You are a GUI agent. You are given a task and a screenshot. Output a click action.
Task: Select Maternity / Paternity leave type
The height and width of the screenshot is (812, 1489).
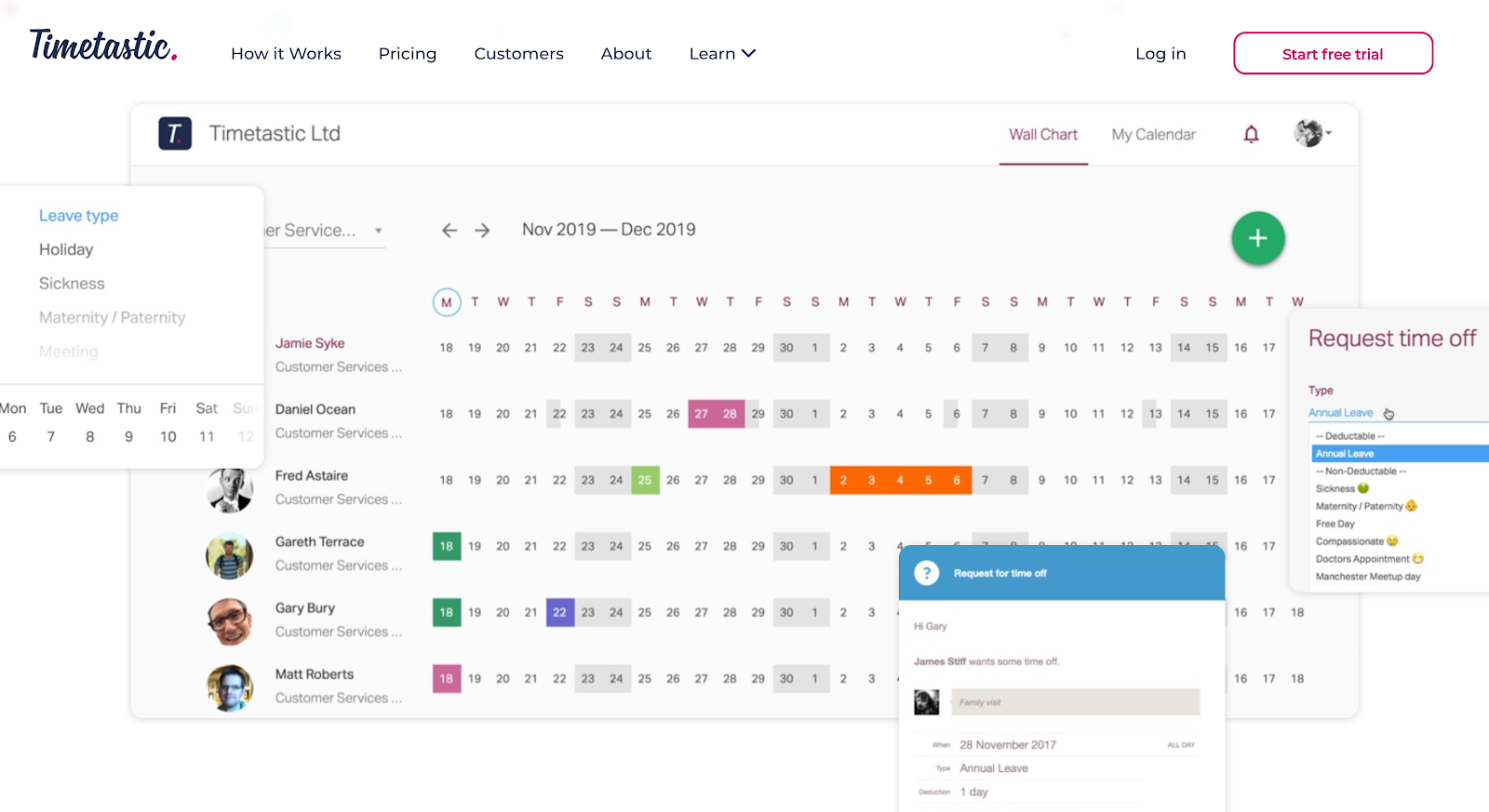(x=112, y=318)
